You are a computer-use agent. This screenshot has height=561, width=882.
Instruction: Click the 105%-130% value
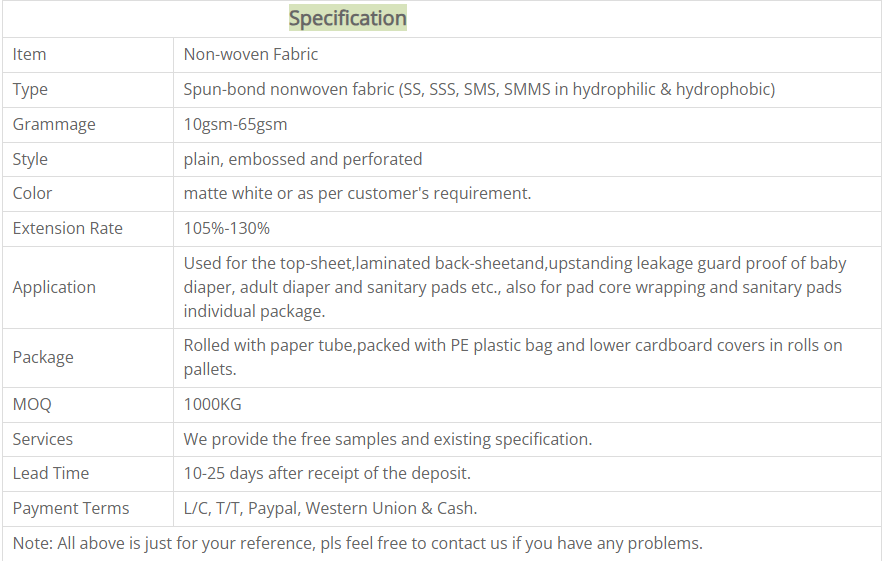[x=226, y=228]
